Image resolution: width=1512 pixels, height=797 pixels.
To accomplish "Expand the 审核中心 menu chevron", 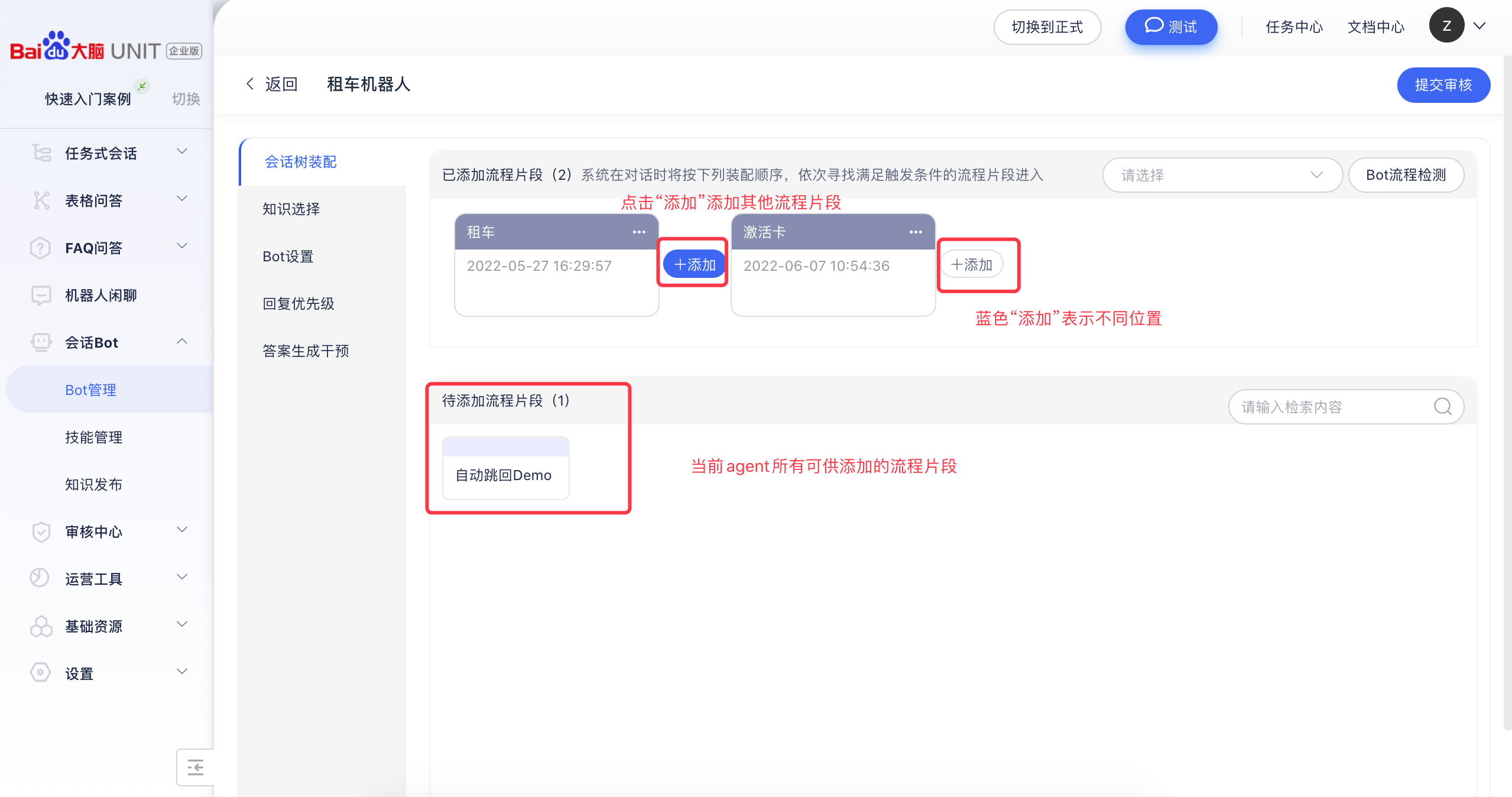I will 182,530.
